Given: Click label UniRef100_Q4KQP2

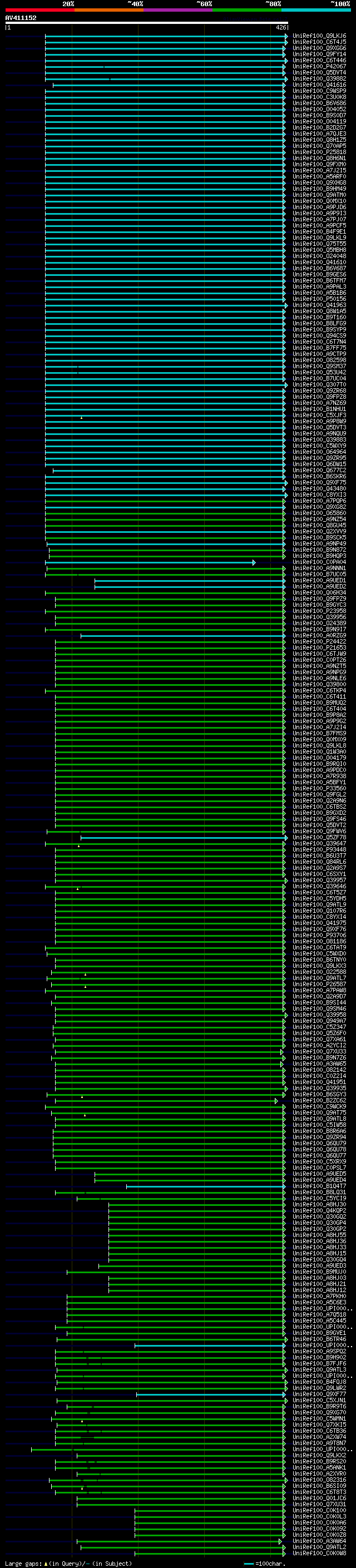Looking at the screenshot, I should point(319,1210).
